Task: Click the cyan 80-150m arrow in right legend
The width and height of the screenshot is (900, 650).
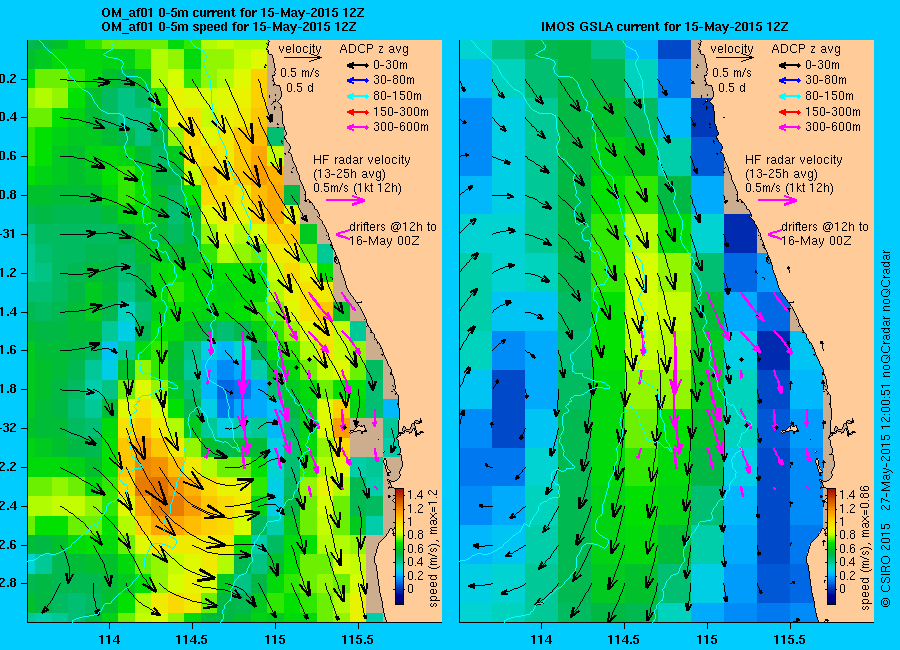Action: pos(789,96)
